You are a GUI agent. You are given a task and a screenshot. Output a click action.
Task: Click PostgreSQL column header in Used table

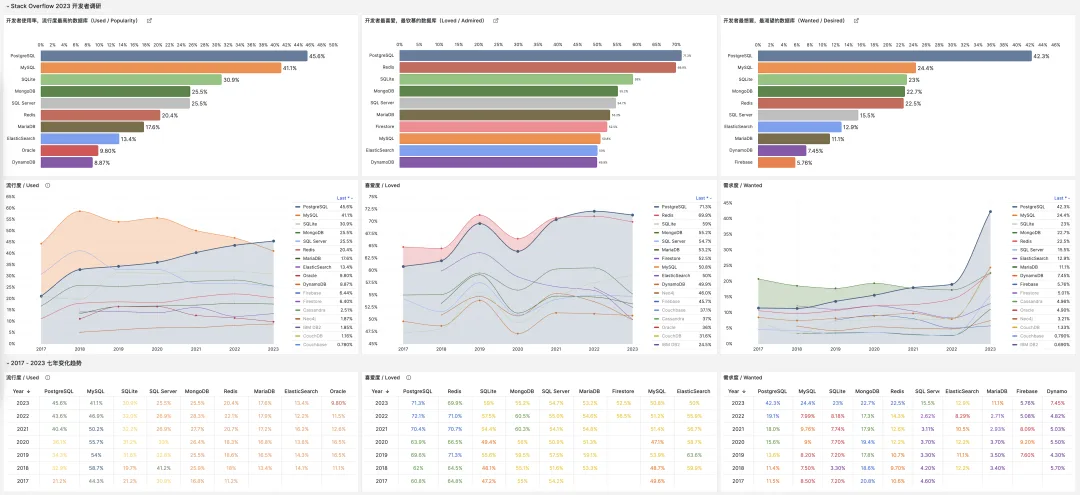point(59,391)
